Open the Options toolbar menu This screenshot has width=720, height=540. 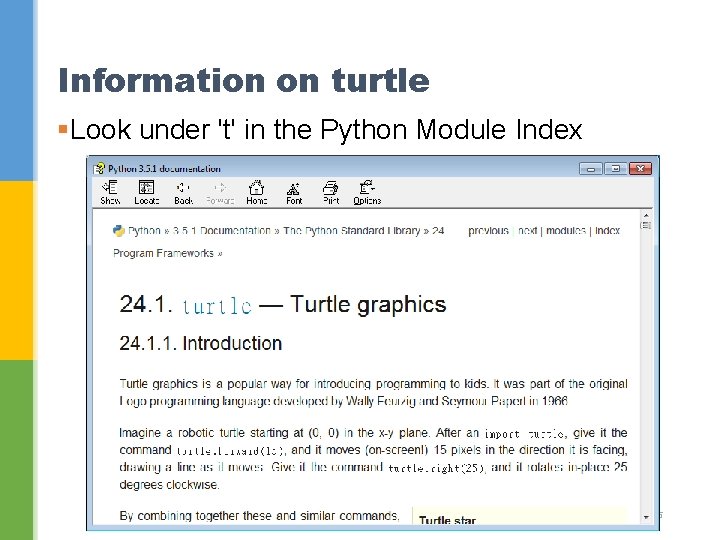367,192
